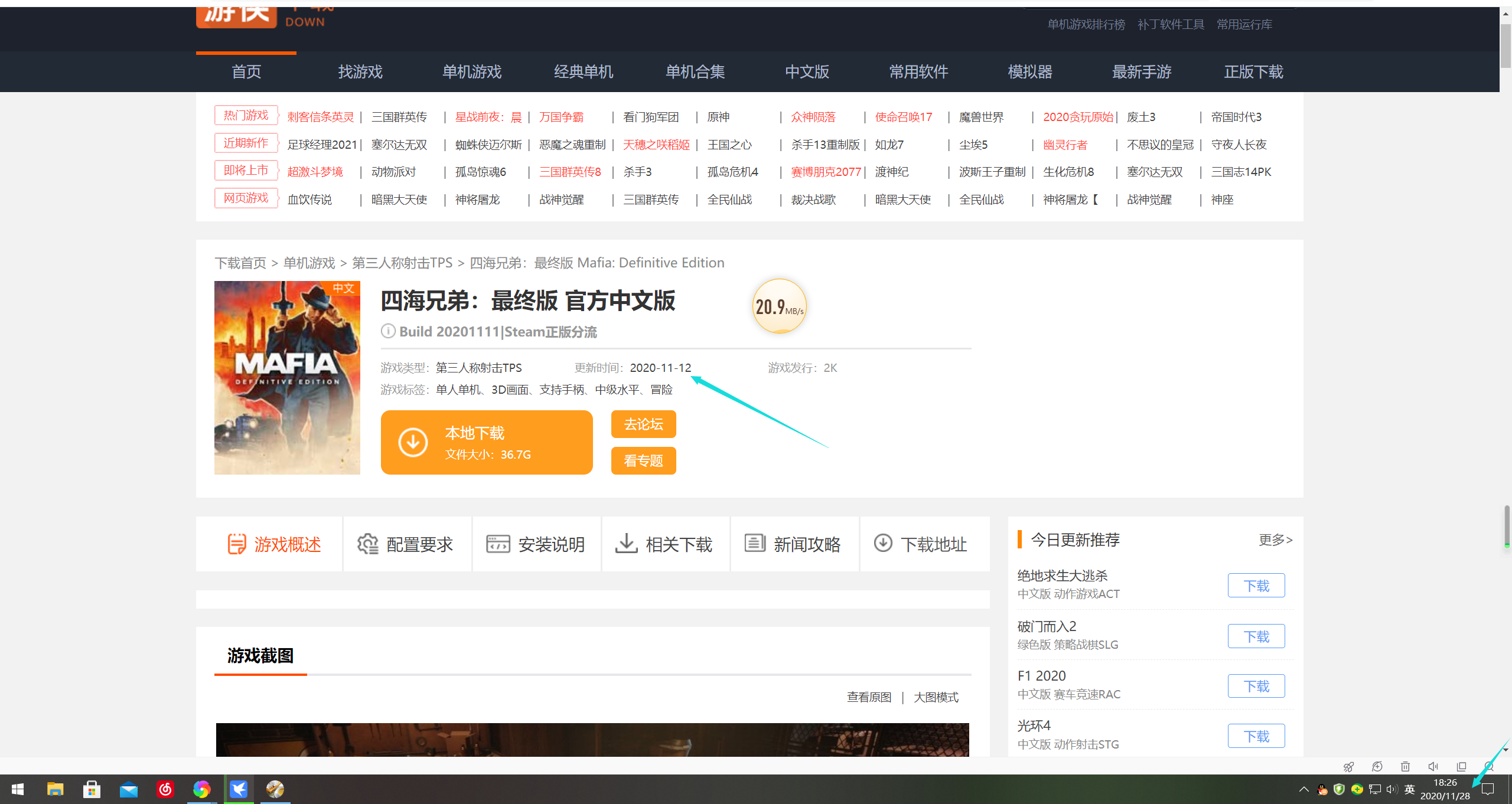Open the 单机游戏 navigation menu item
Viewport: 1512px width, 804px height.
coord(471,72)
